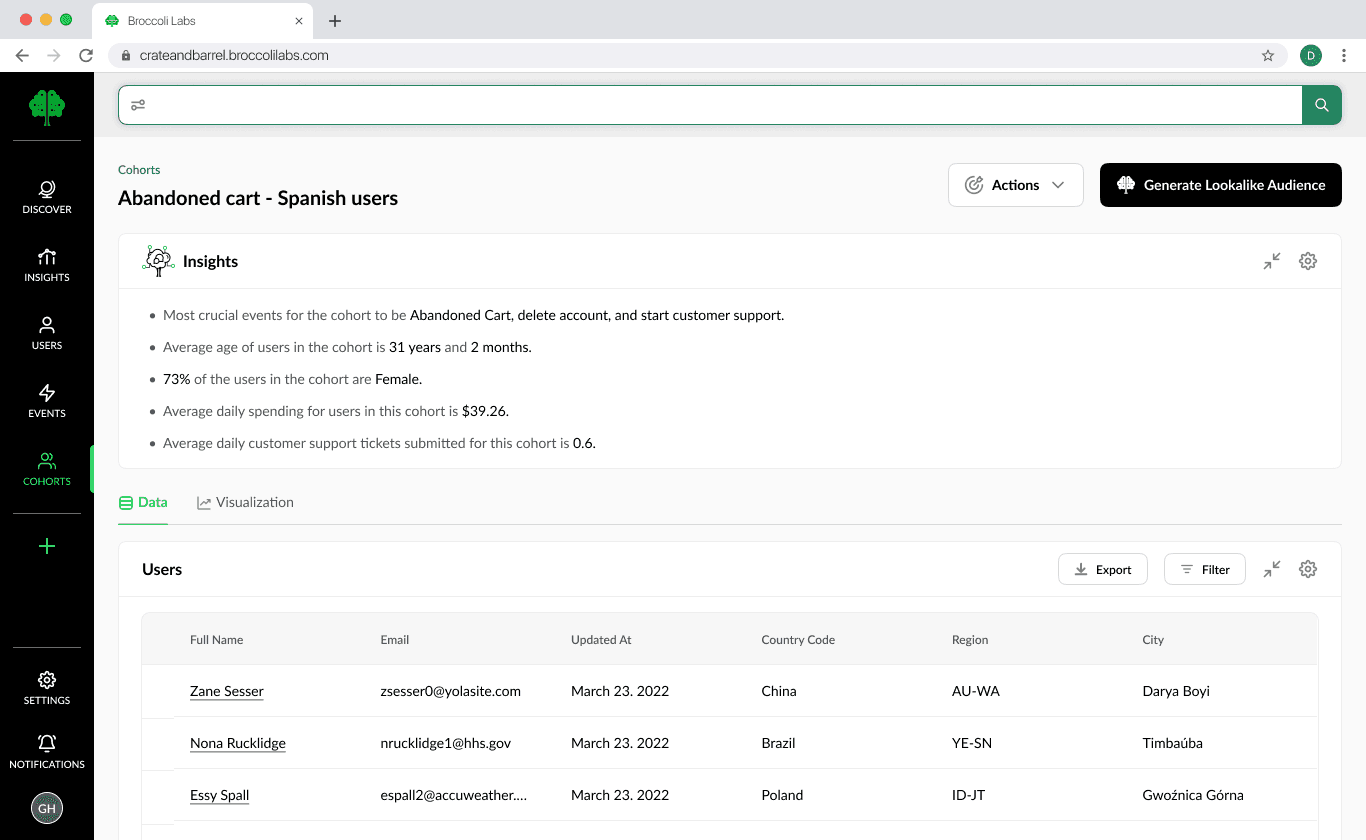The image size is (1366, 840).
Task: Open the browser profile D avatar
Action: pyautogui.click(x=1311, y=56)
